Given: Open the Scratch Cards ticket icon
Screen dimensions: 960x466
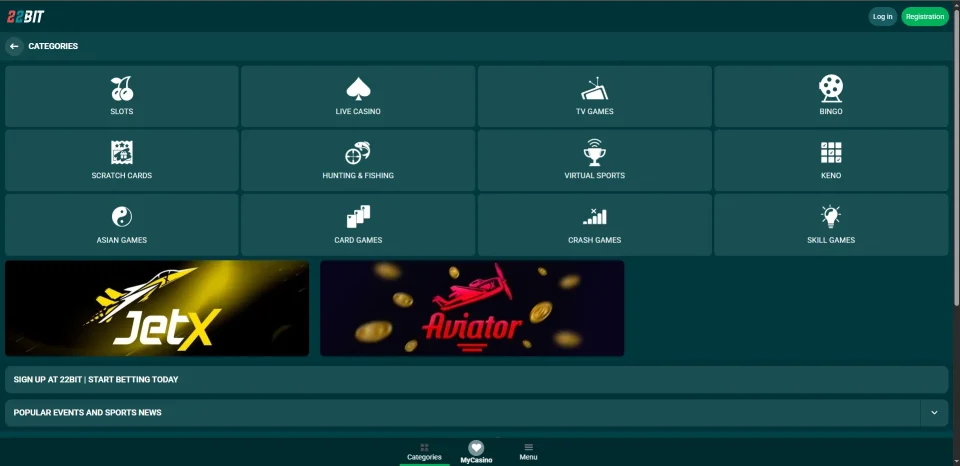Looking at the screenshot, I should tap(122, 152).
